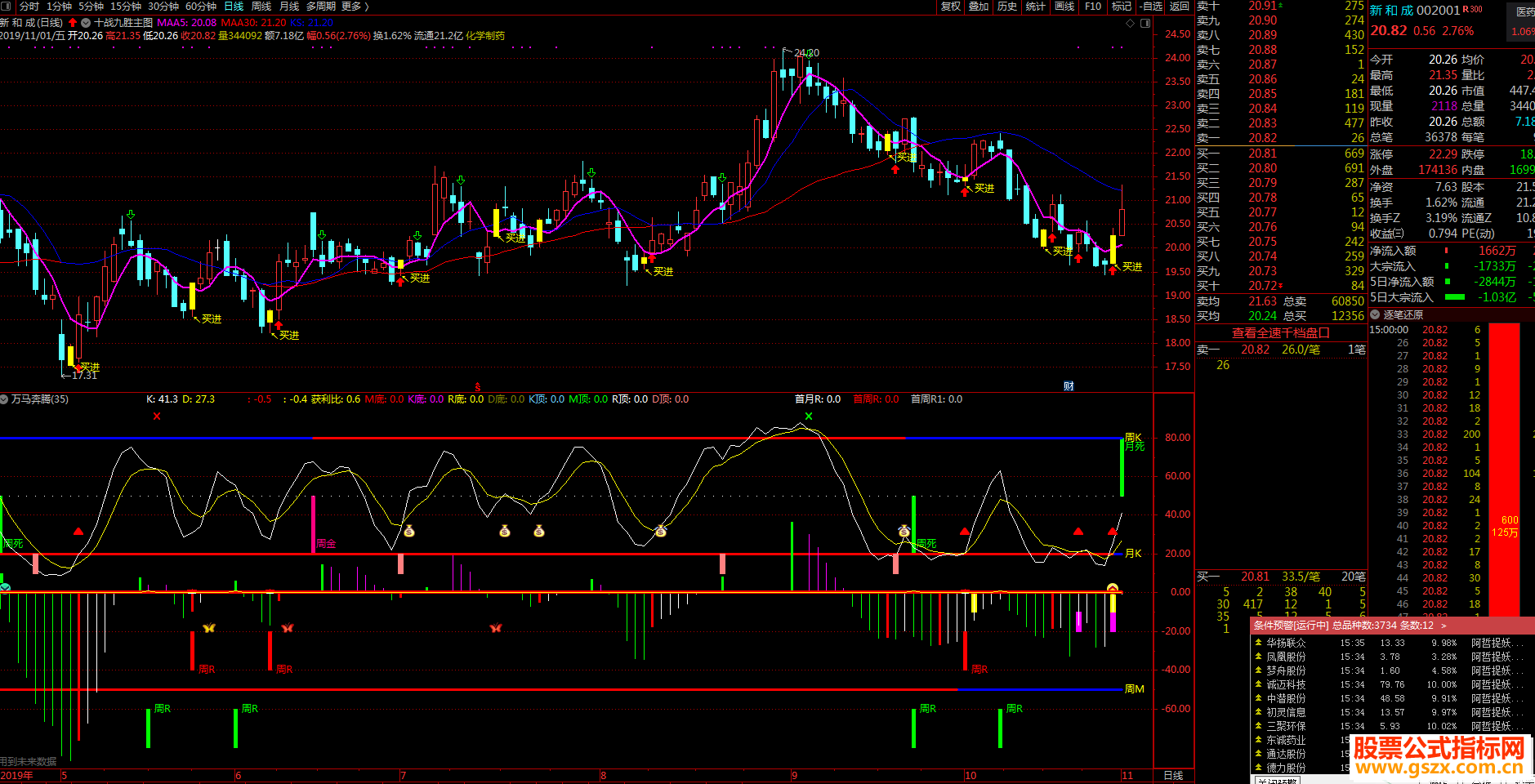Screen dimensions: 1535x784
Task: Click red X marker in indicator pane
Action: 157,416
